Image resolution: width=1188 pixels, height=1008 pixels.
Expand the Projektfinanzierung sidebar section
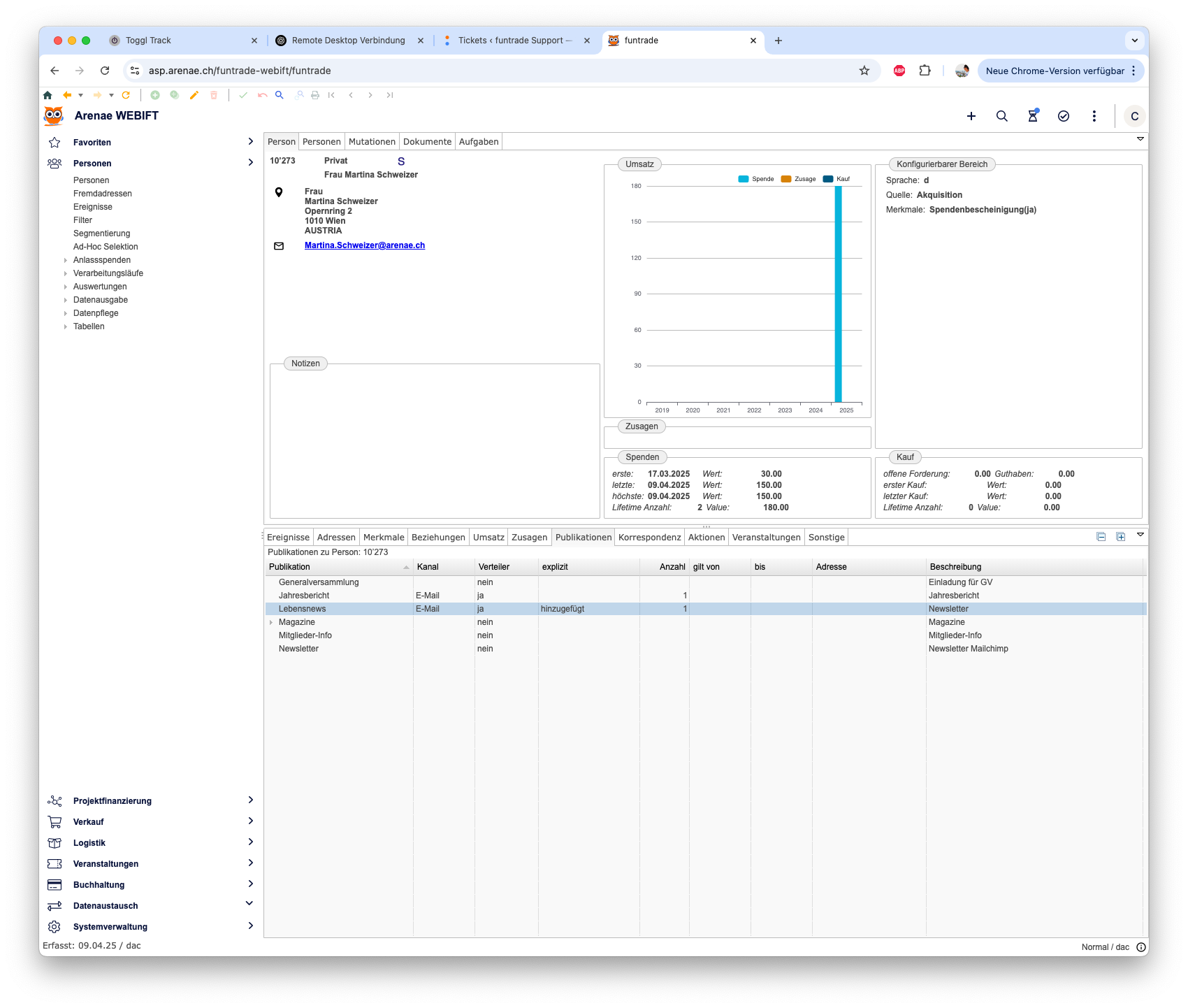tap(250, 800)
